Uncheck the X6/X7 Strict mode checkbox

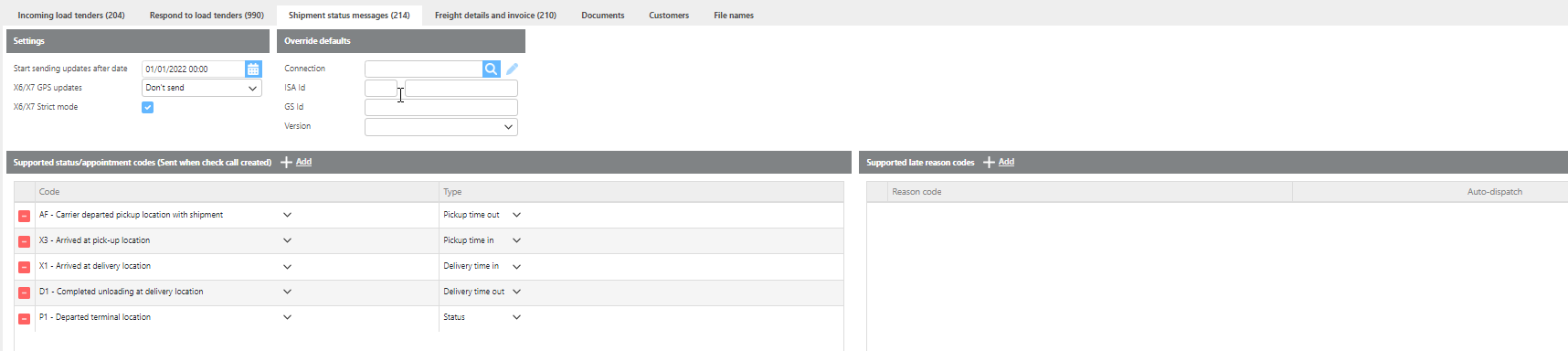(x=147, y=107)
